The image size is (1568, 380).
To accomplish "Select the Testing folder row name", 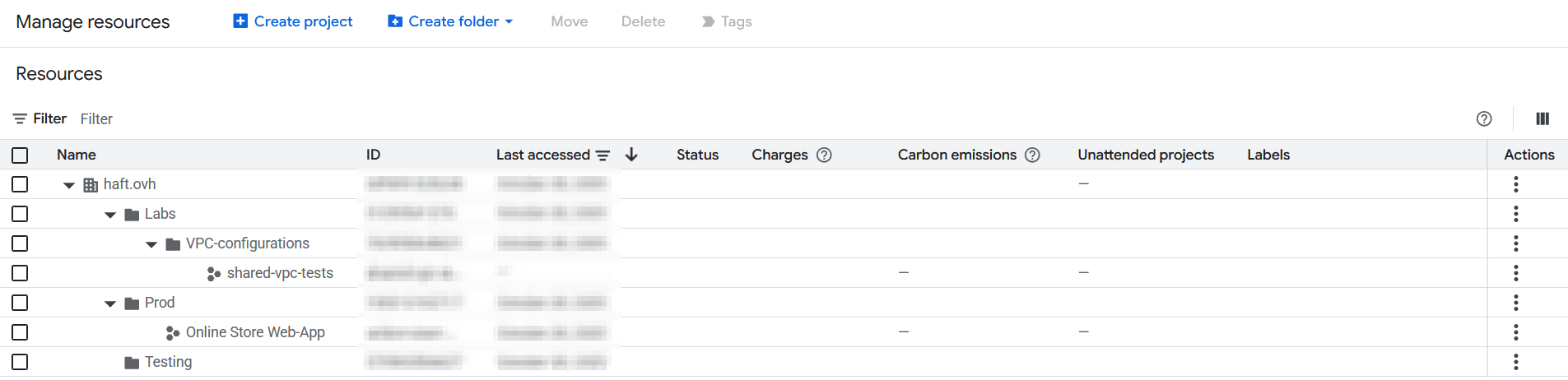I will click(168, 362).
